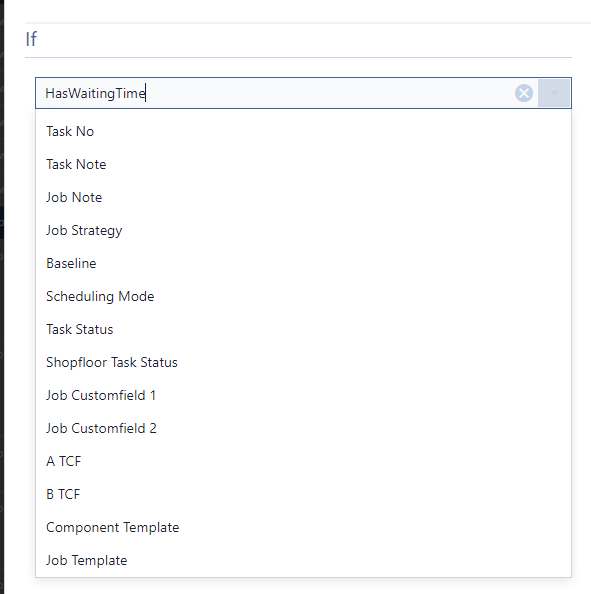Click empty space right of Baseline row
Image resolution: width=591 pixels, height=594 pixels.
333,263
